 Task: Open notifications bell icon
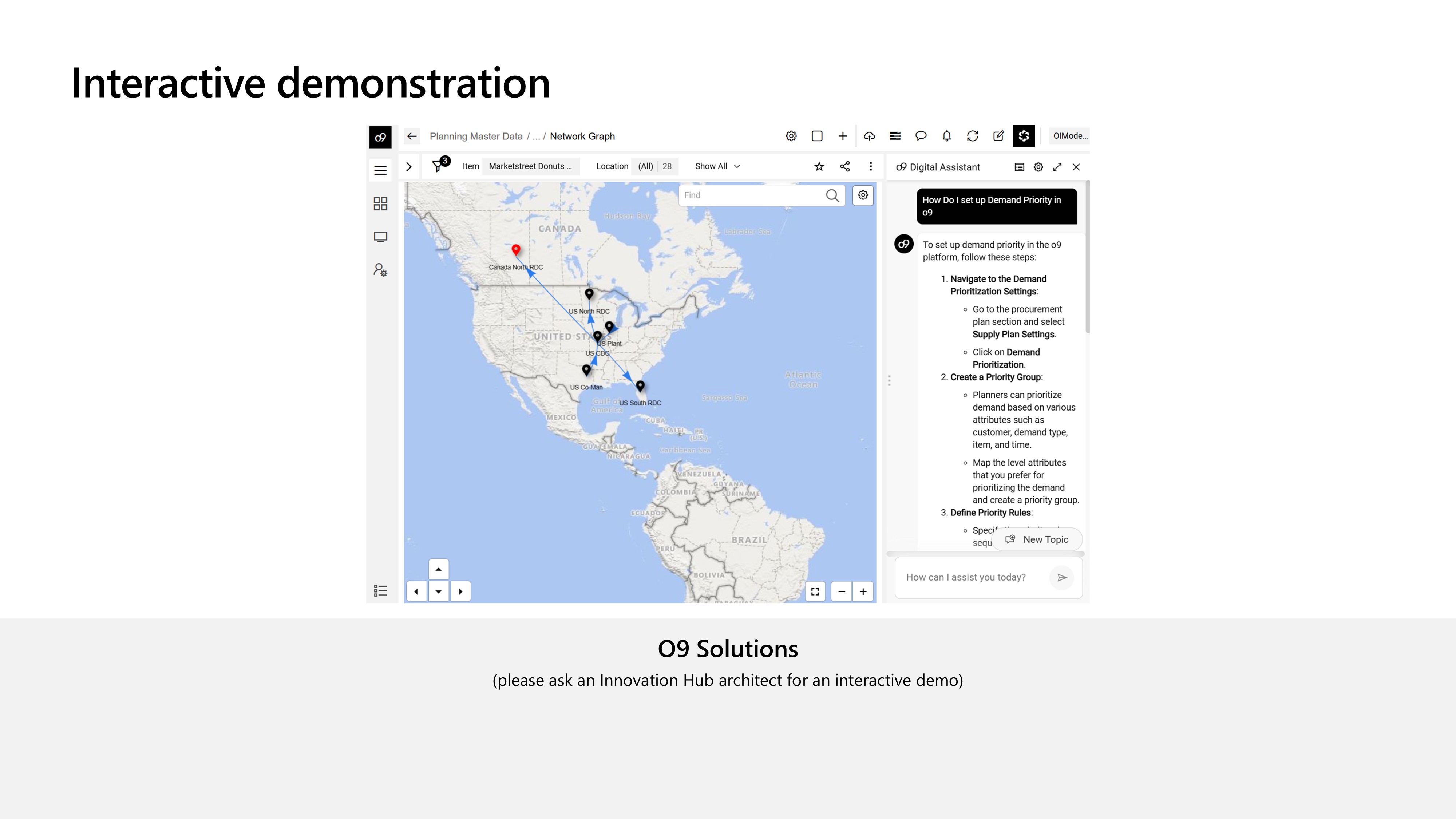tap(947, 136)
